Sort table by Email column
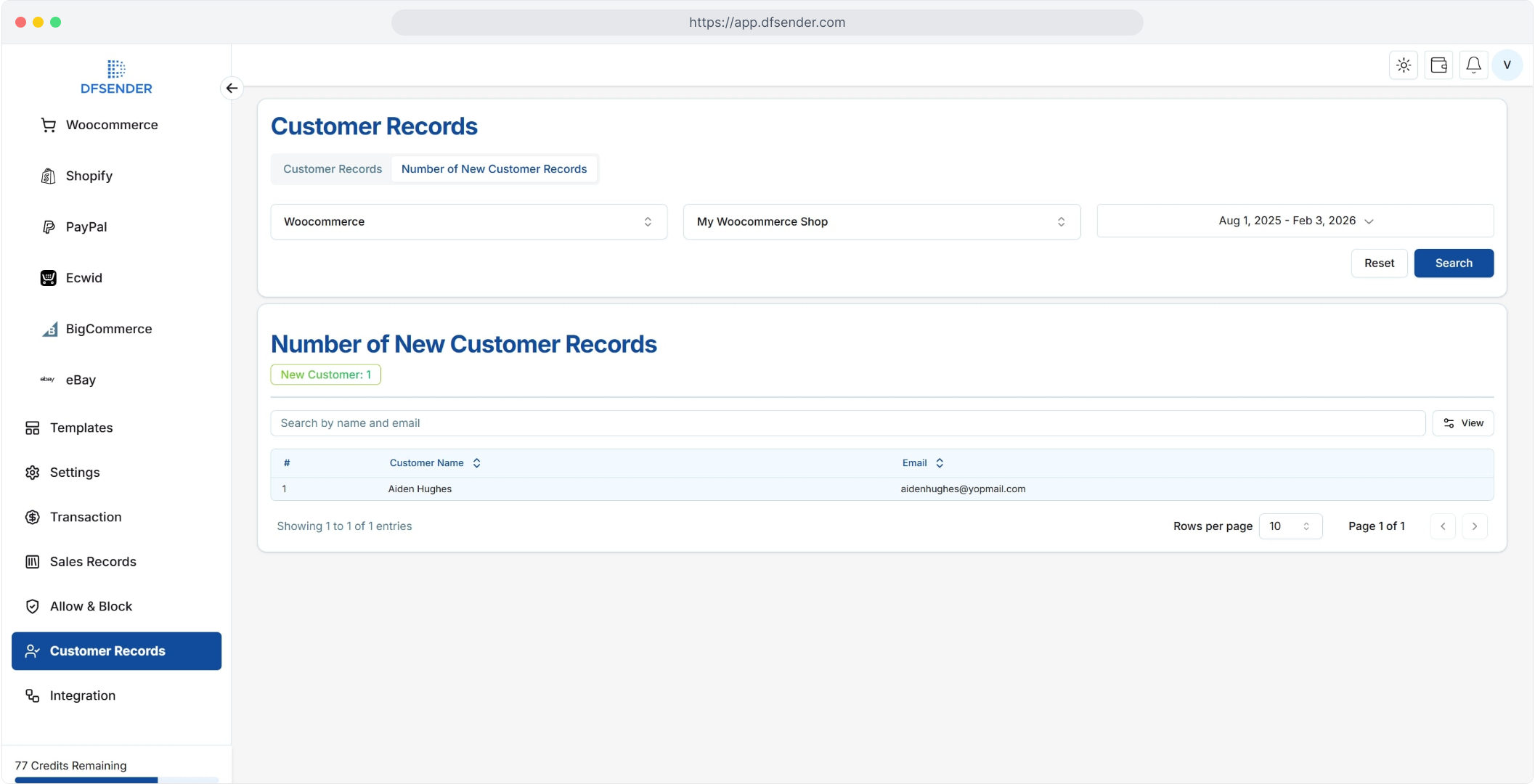The height and width of the screenshot is (784, 1535). [922, 463]
